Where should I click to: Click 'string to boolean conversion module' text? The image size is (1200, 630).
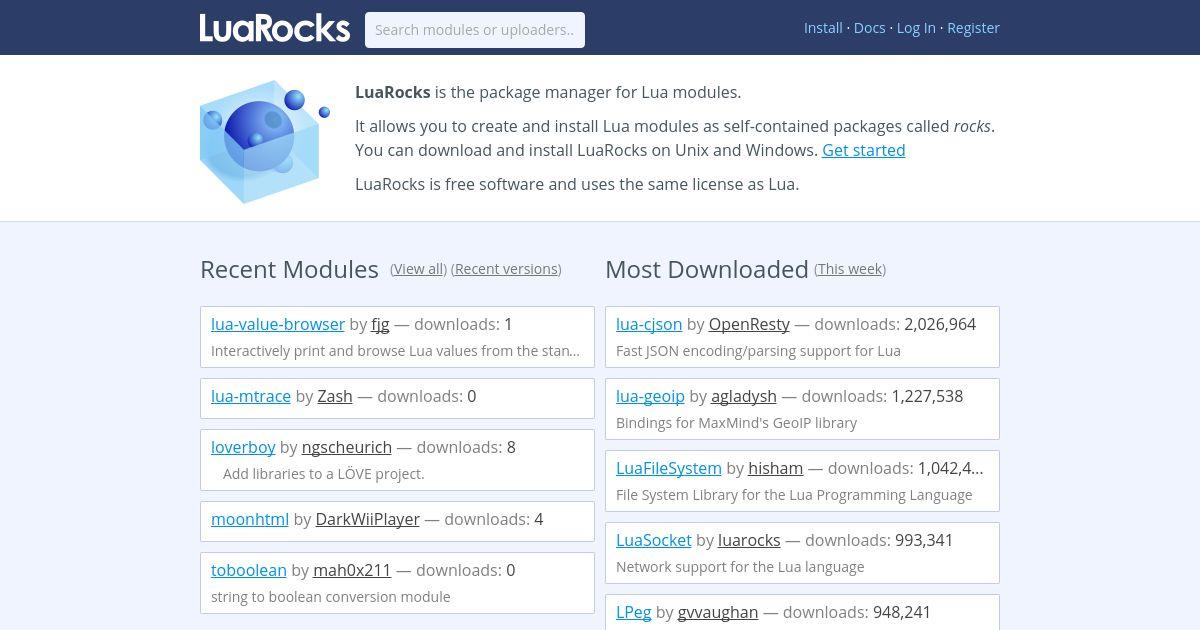331,597
